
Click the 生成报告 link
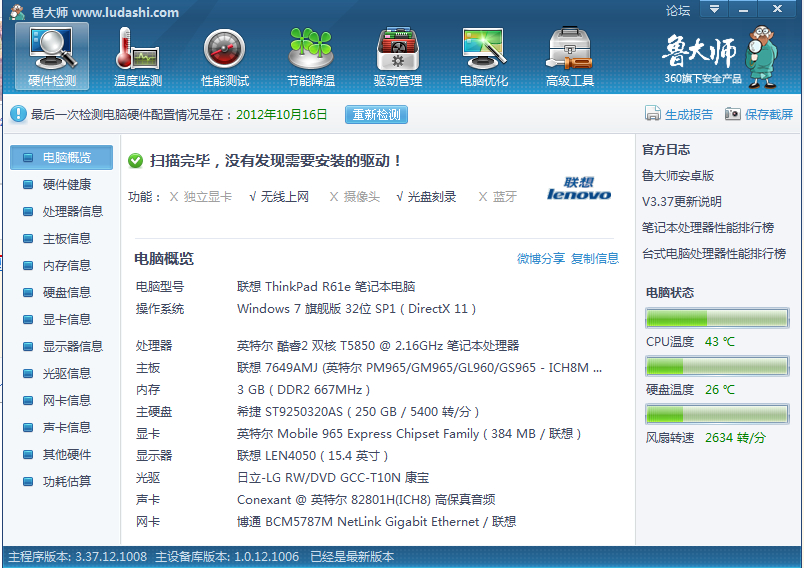tap(689, 114)
